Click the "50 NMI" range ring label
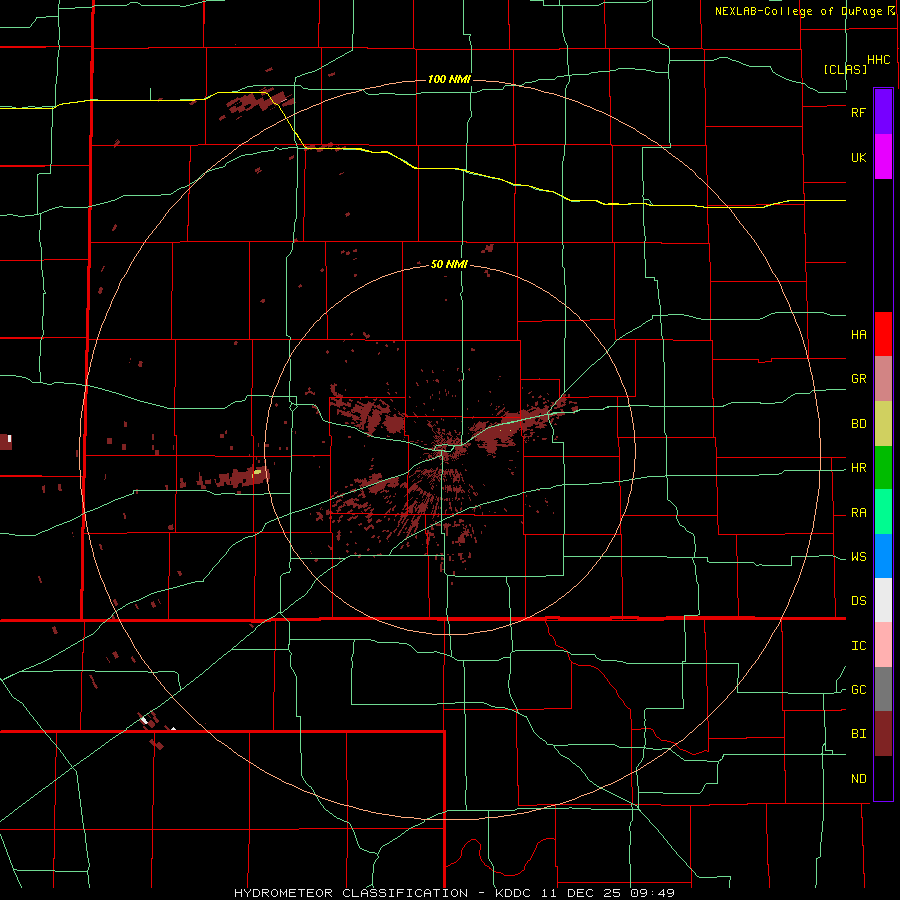Viewport: 900px width, 900px height. (x=449, y=265)
